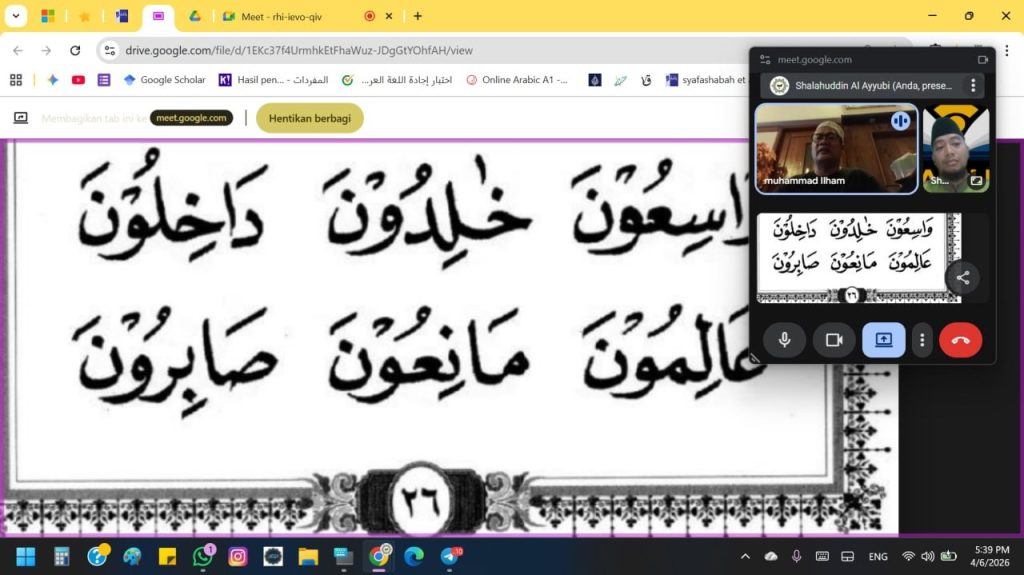Open Chrome three-dot menu

tap(1007, 50)
